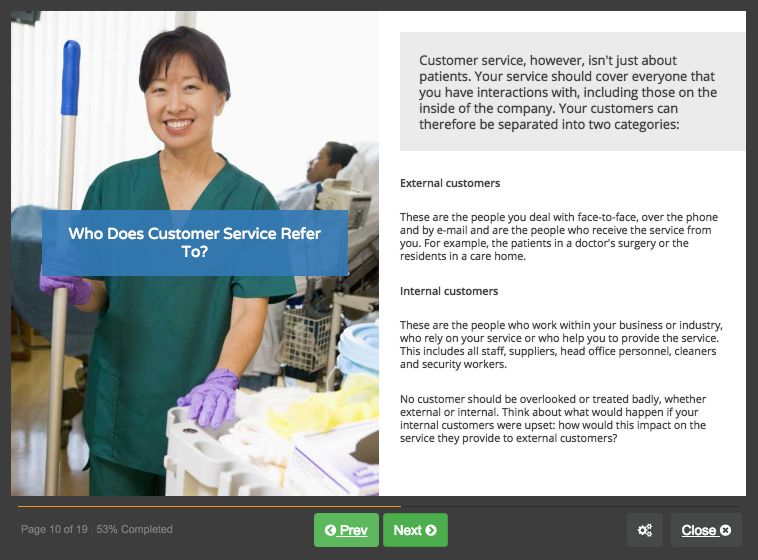
Task: Click the gray intro text box
Action: pos(572,92)
